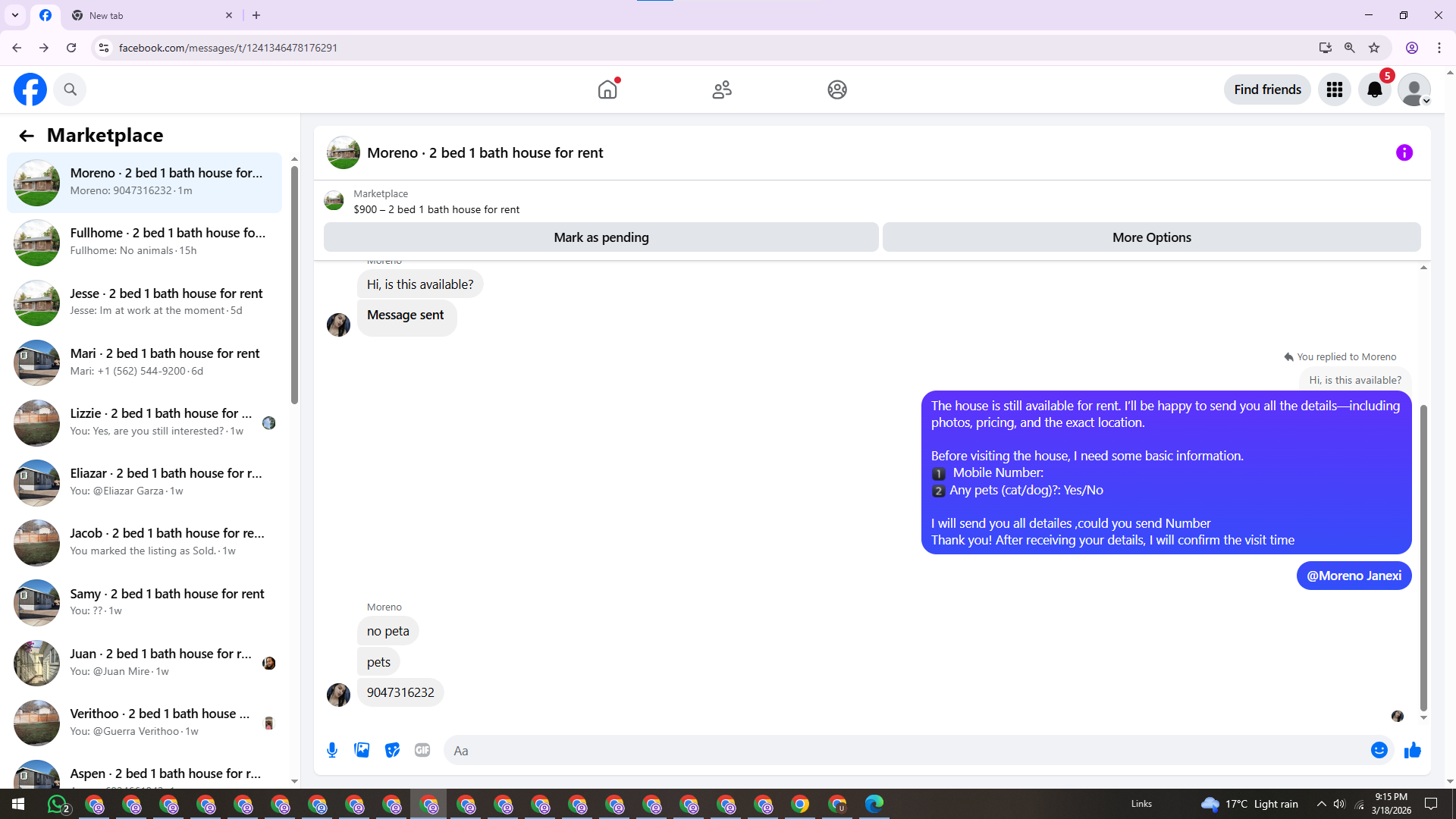Send a thumbs-up like
This screenshot has height=819, width=1456.
1412,750
